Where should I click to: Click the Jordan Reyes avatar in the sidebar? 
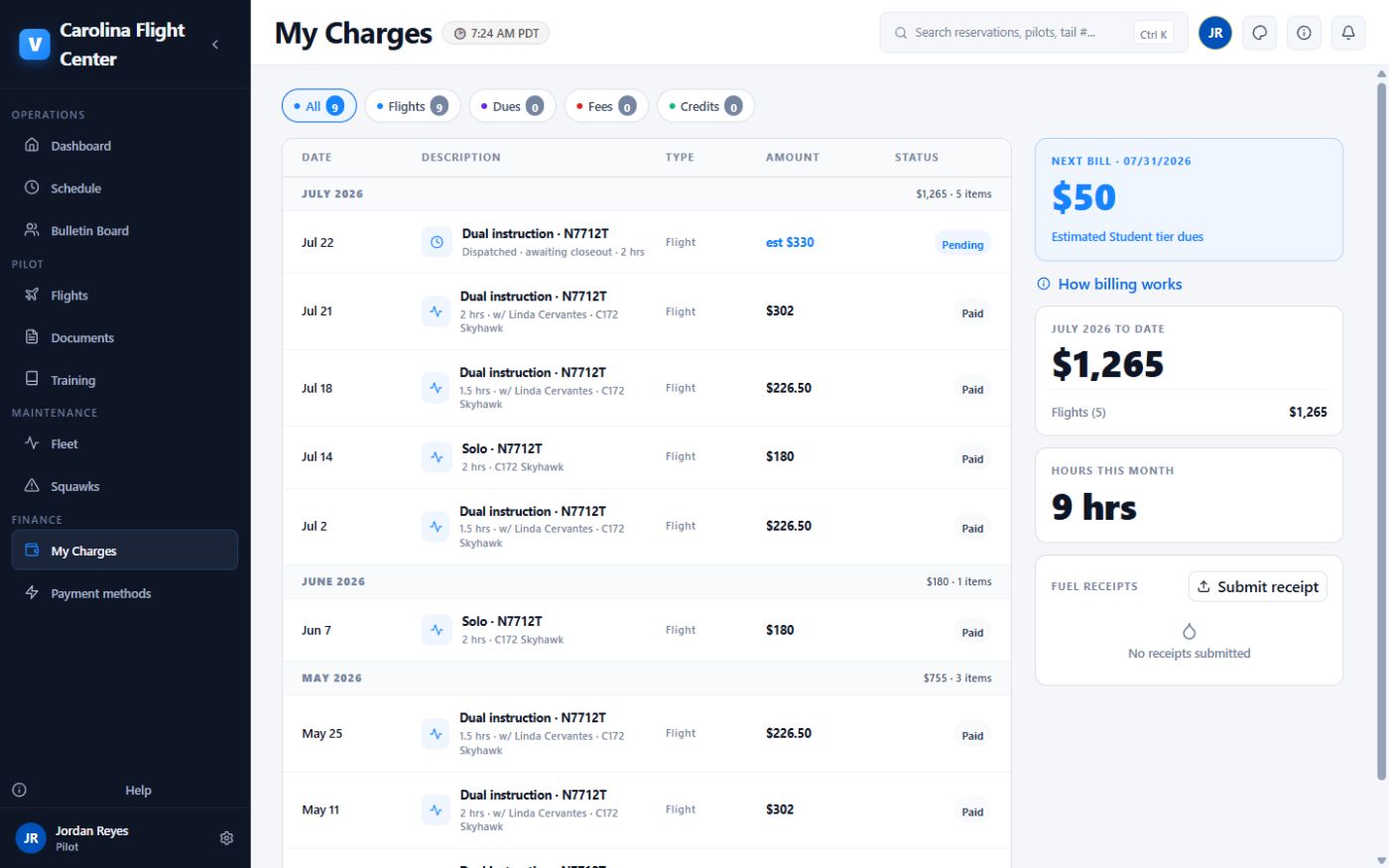coord(31,838)
